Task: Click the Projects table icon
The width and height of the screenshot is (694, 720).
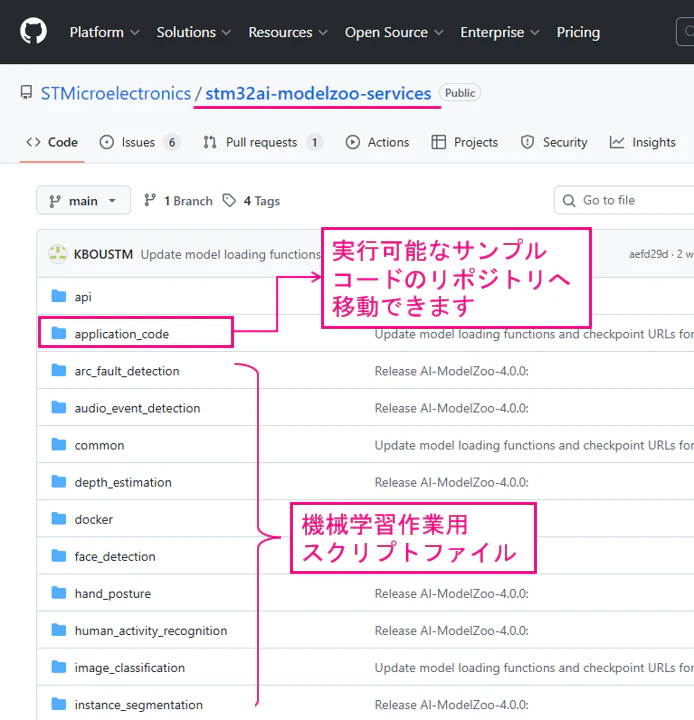Action: pos(439,142)
